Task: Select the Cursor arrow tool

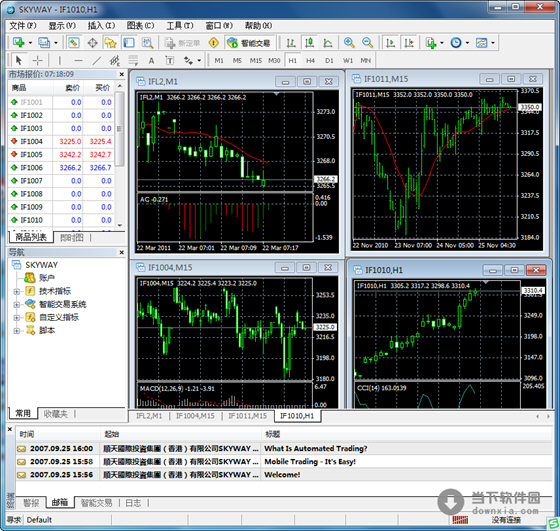Action: point(18,60)
